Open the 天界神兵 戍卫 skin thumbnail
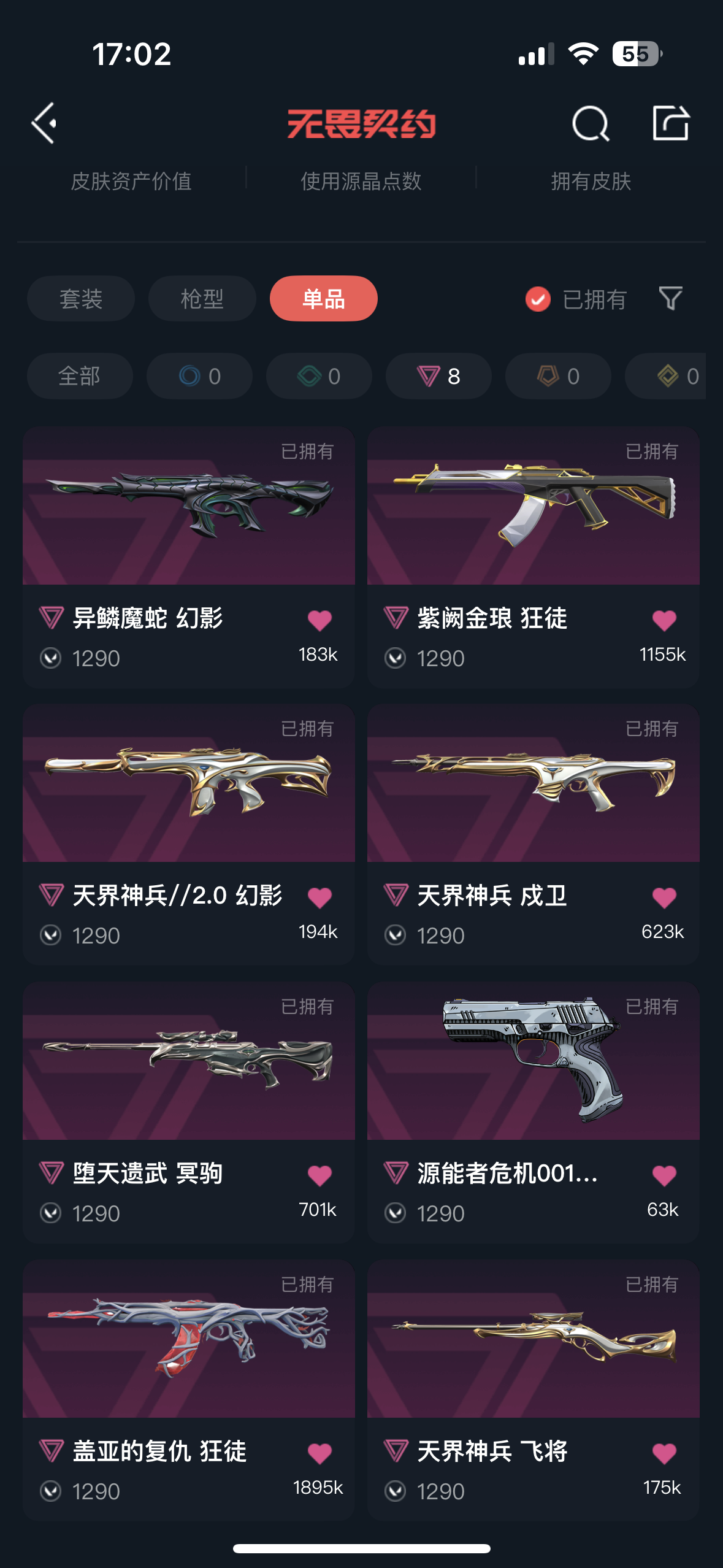This screenshot has height=1568, width=723. [x=534, y=783]
